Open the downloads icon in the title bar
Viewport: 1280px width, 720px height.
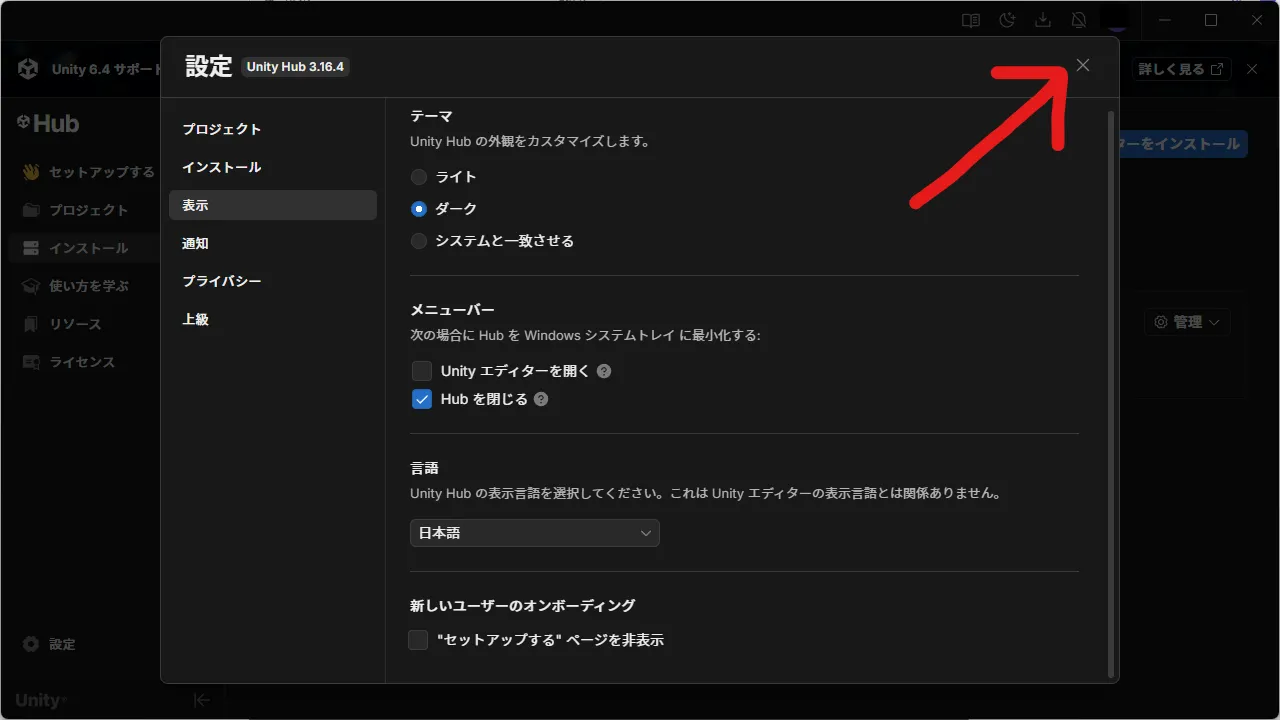tap(1043, 19)
